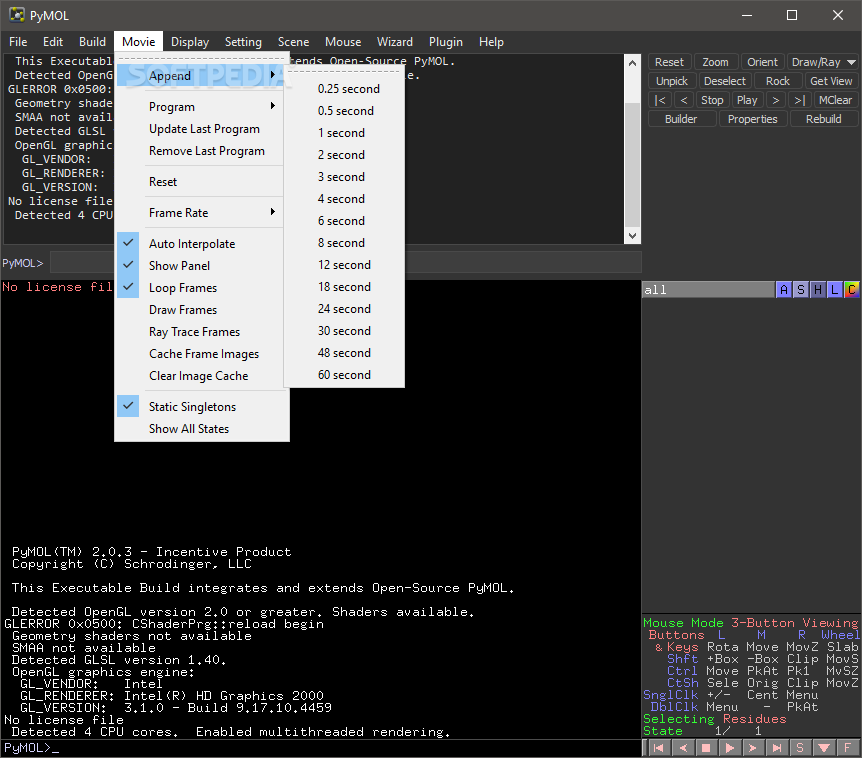Open Show menu S for all object

pos(801,290)
